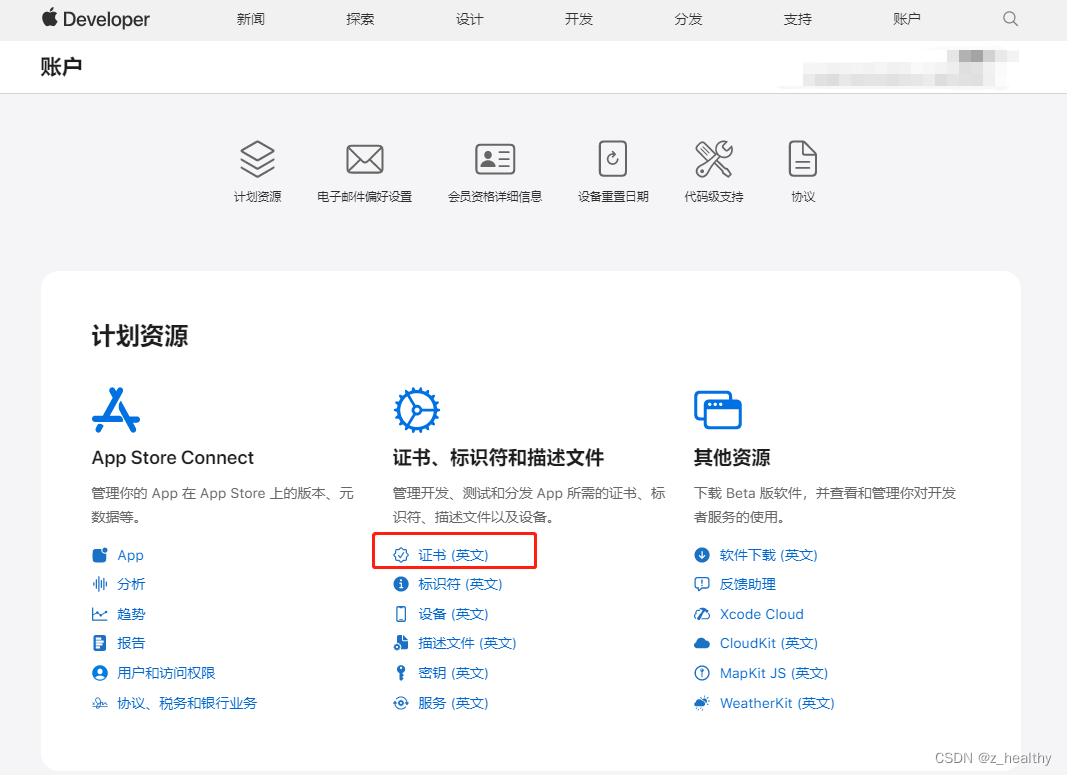Open the 分析 link

(131, 584)
